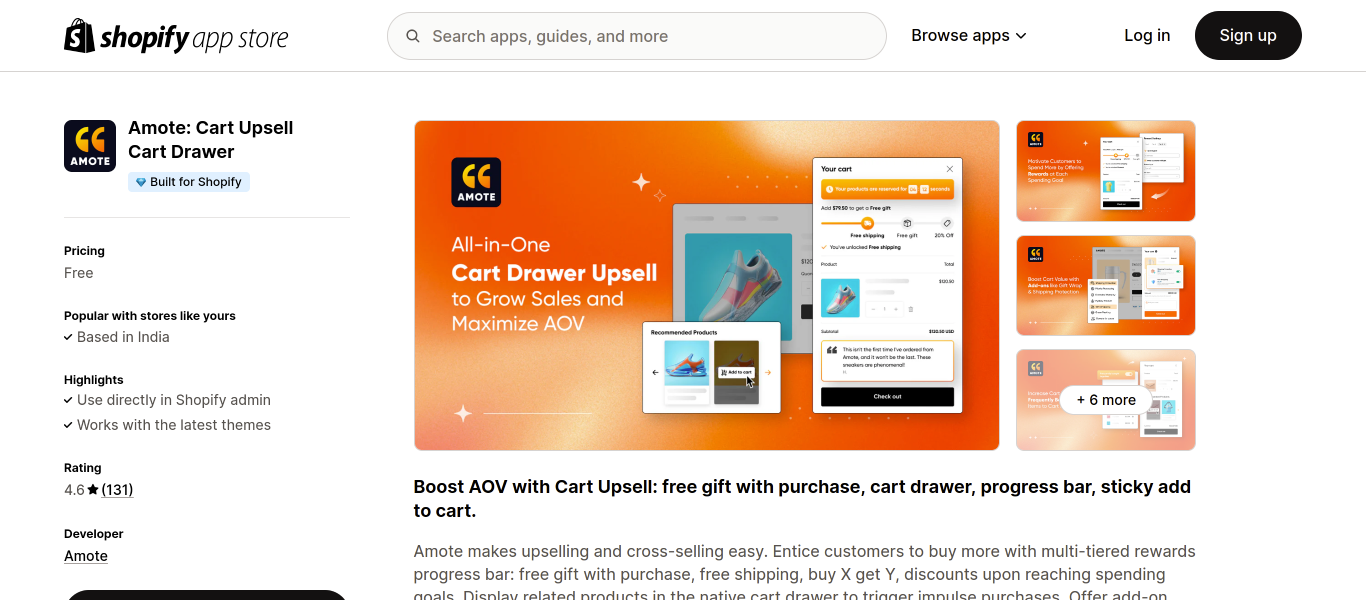This screenshot has height=600, width=1366.
Task: Click the Shopify bag logo icon
Action: click(79, 36)
